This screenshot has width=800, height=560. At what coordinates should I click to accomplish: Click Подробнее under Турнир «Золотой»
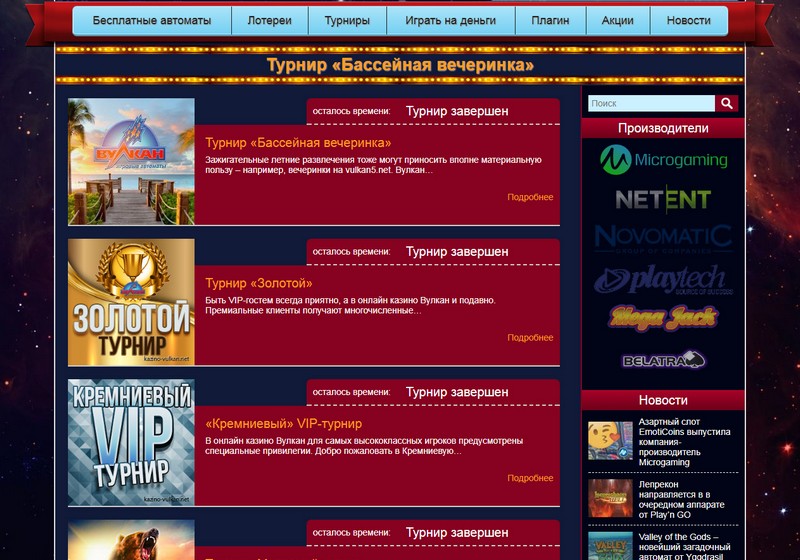point(530,337)
